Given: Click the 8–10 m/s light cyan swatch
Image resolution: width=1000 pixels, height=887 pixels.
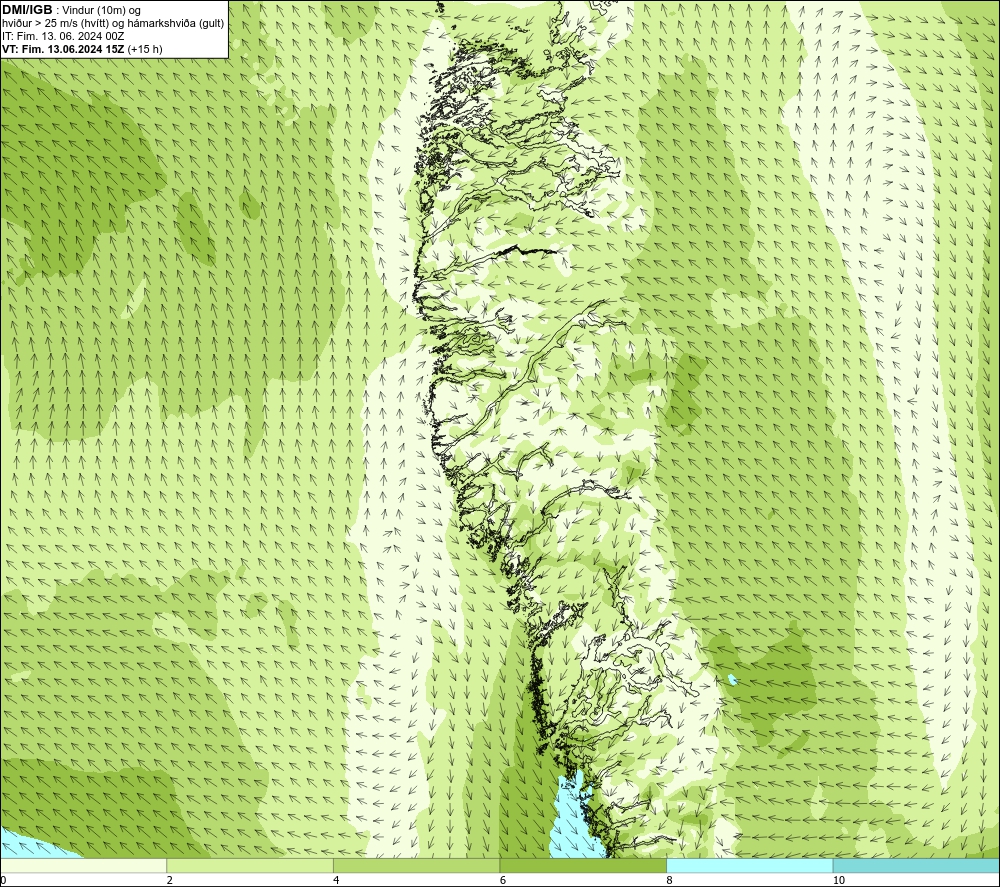Looking at the screenshot, I should 749,865.
